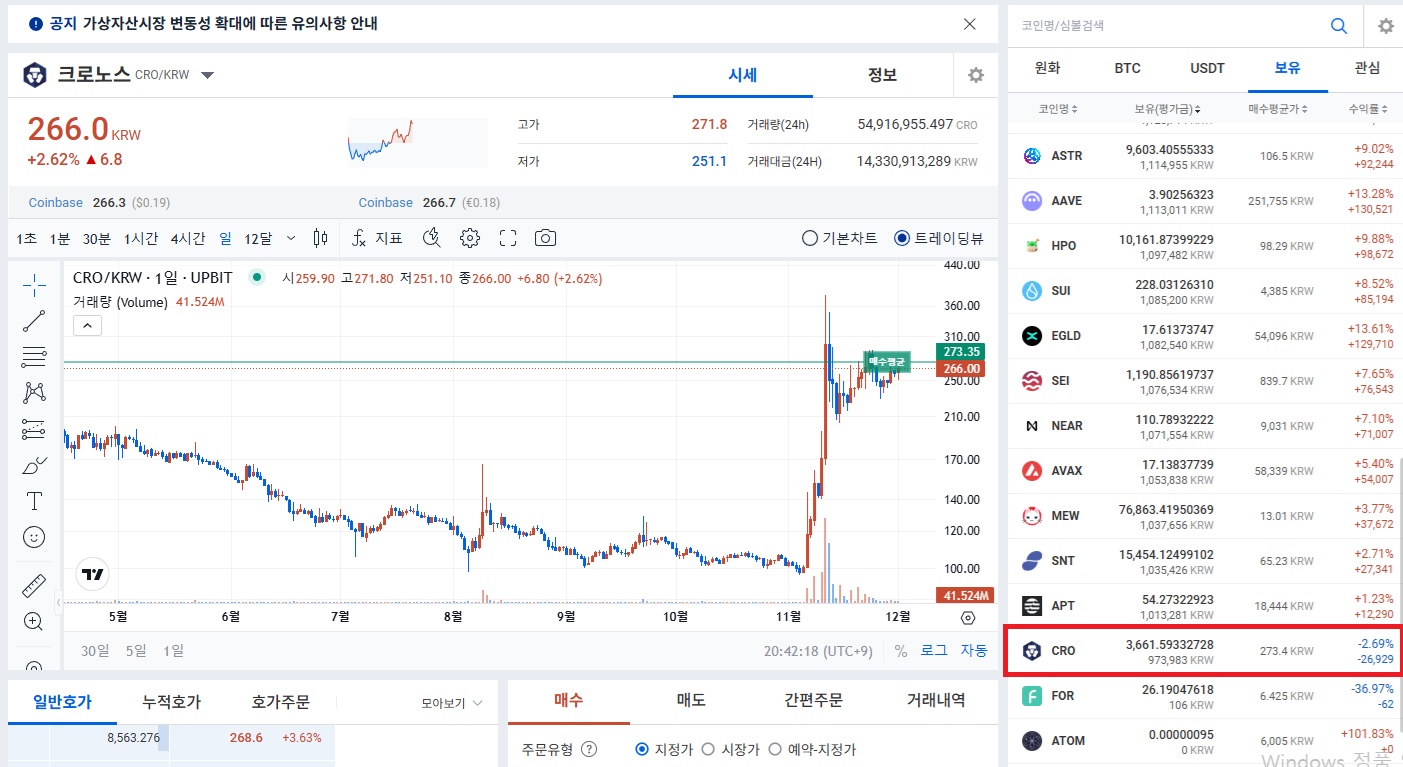The height and width of the screenshot is (767, 1403).
Task: Collapse the chart indicator legend
Action: 87,325
